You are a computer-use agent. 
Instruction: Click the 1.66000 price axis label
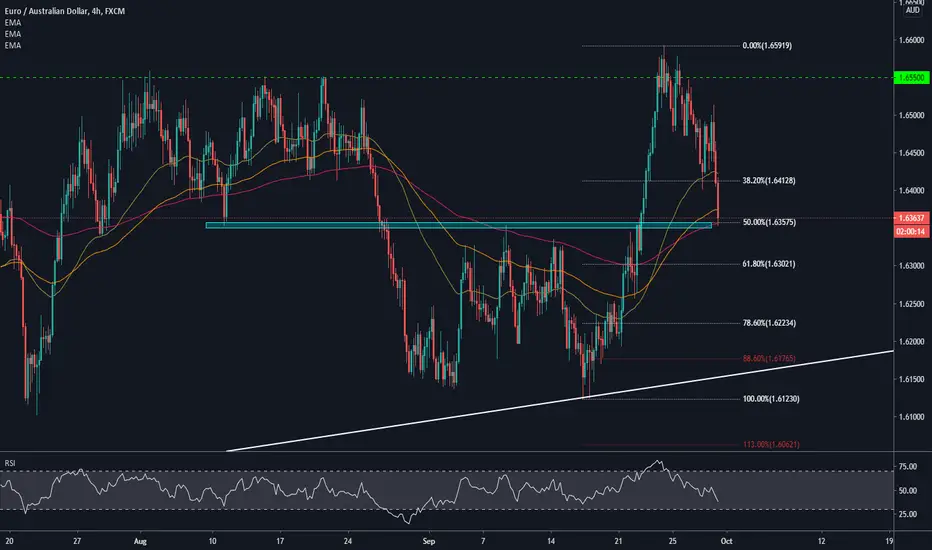click(911, 40)
